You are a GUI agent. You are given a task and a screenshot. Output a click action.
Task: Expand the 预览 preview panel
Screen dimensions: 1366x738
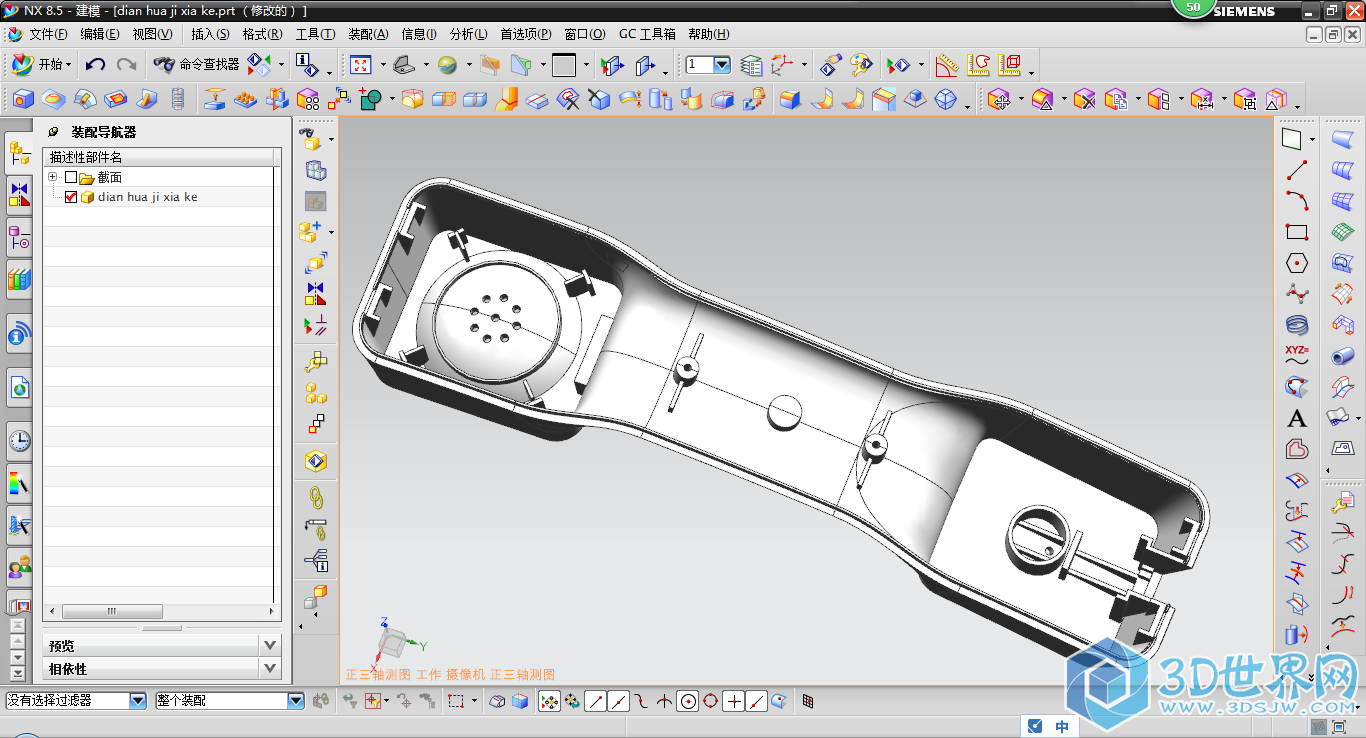(270, 645)
